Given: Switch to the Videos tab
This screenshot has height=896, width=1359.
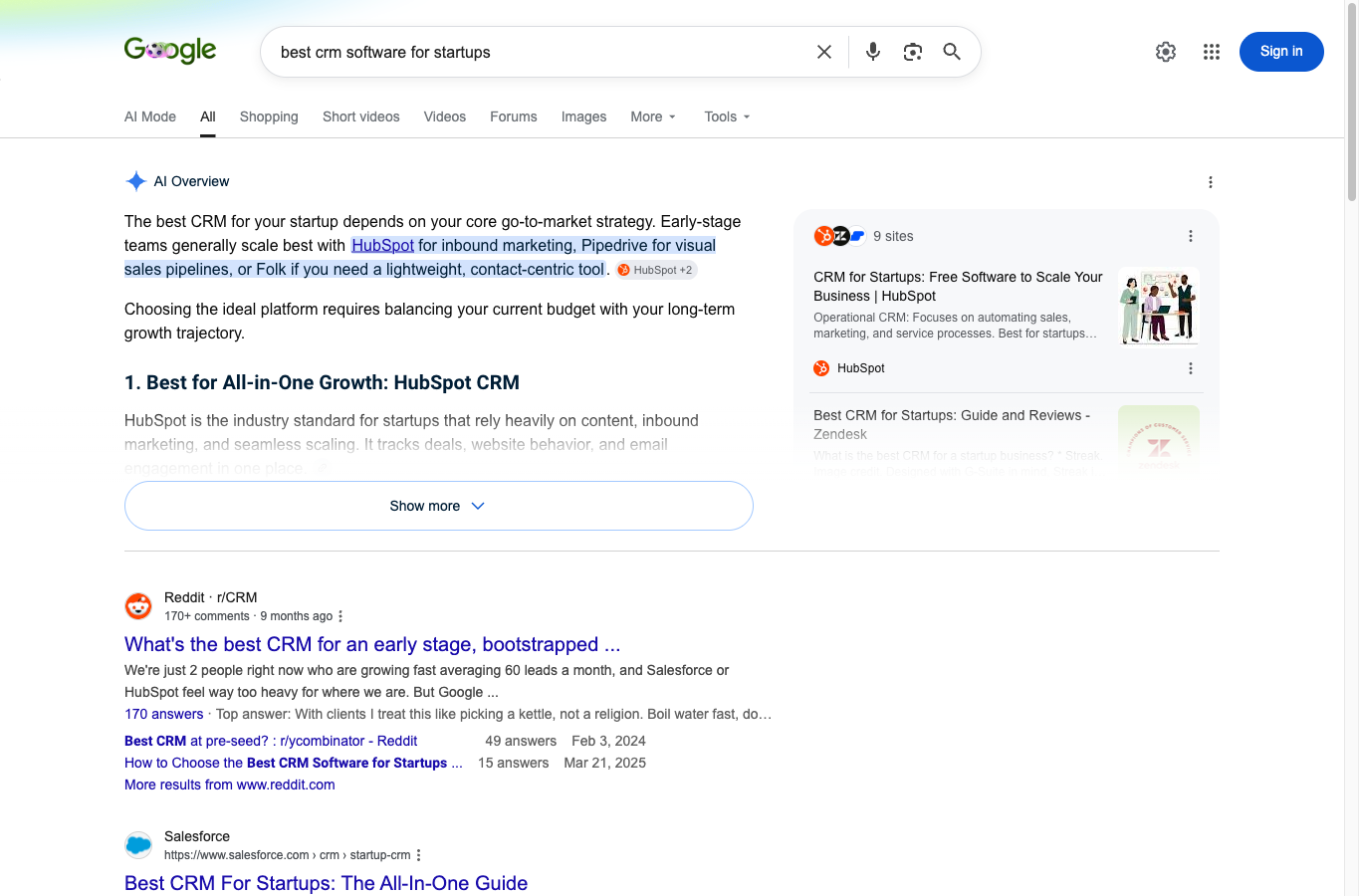Looking at the screenshot, I should [x=445, y=116].
